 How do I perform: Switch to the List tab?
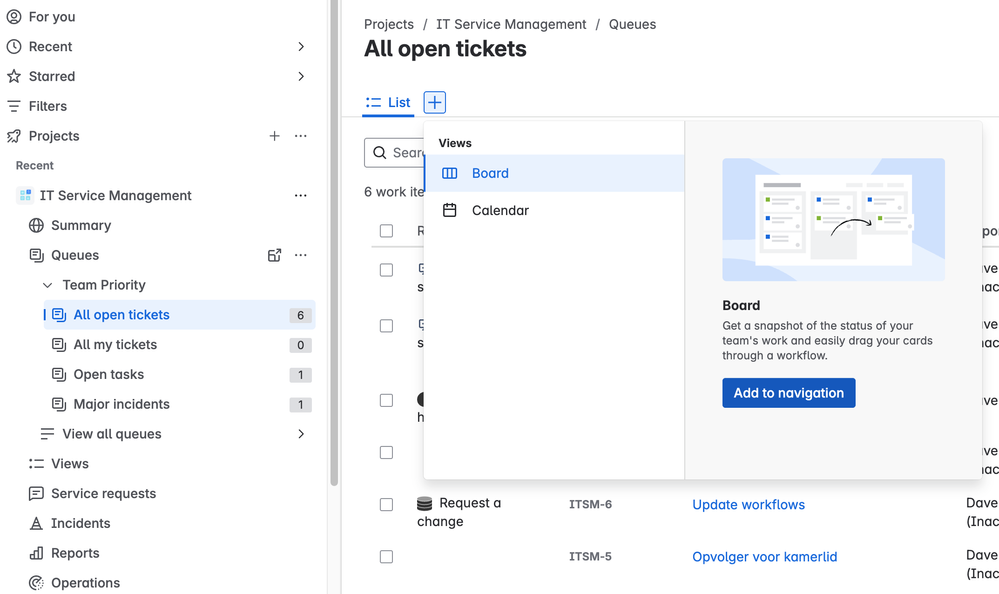click(388, 102)
